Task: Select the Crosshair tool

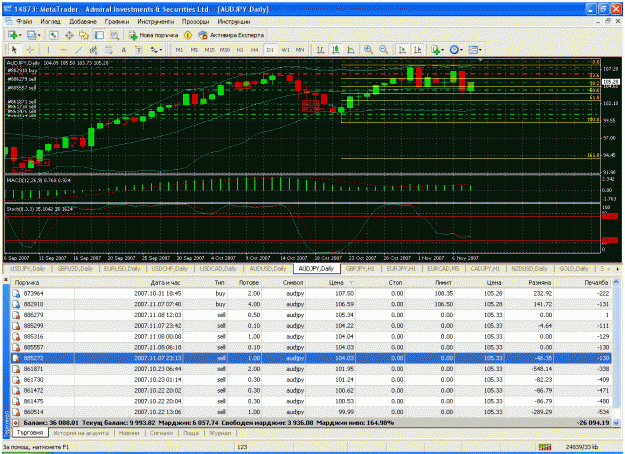Action: (29, 50)
